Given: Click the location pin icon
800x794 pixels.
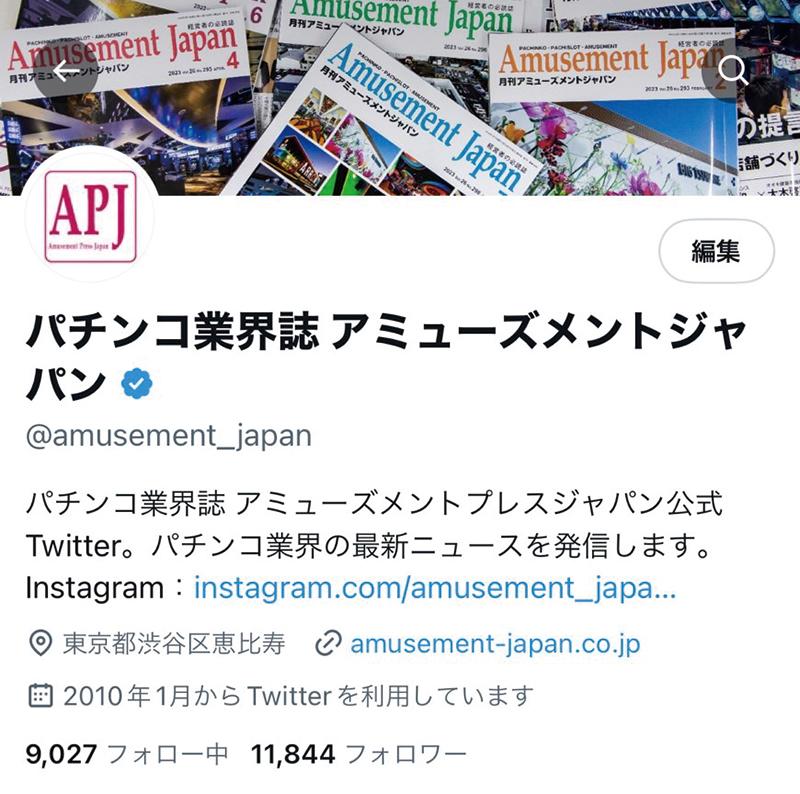Looking at the screenshot, I should pos(40,643).
